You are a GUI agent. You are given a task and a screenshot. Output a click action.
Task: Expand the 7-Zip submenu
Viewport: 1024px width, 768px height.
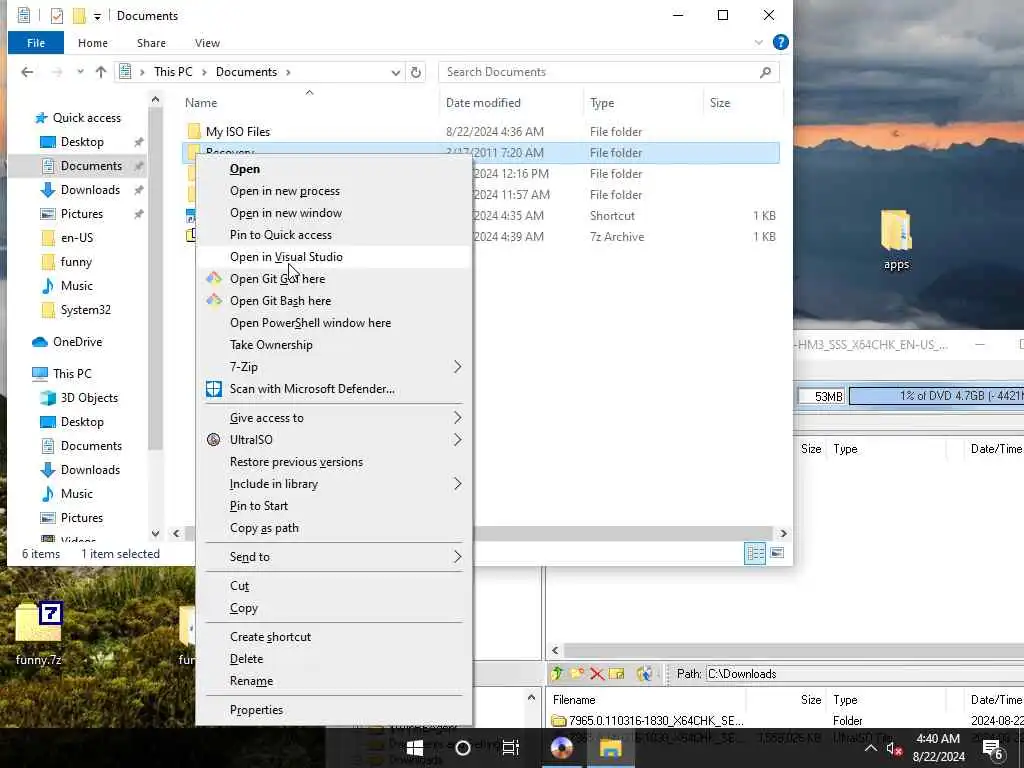click(x=334, y=366)
